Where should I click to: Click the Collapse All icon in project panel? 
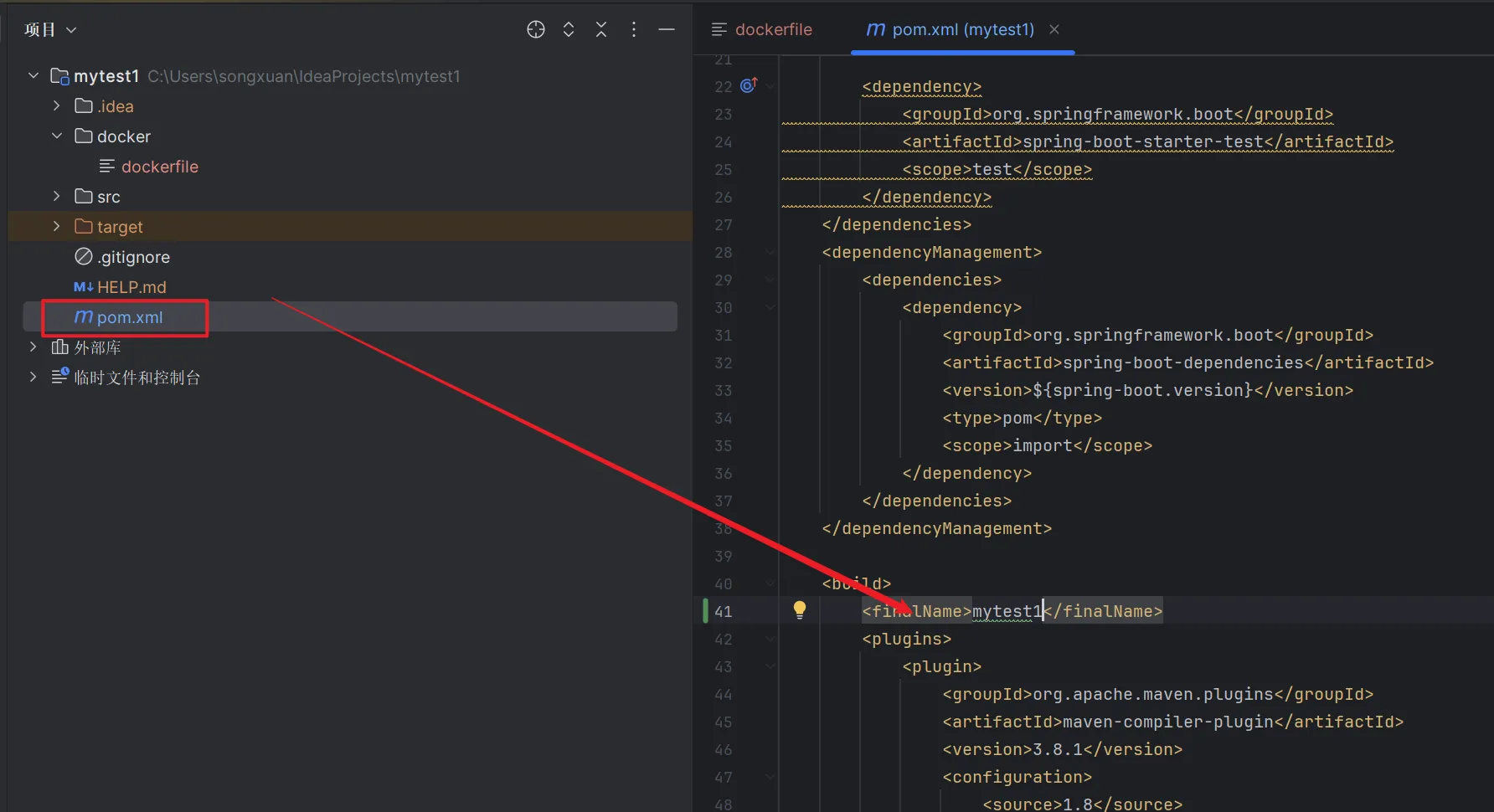click(601, 30)
